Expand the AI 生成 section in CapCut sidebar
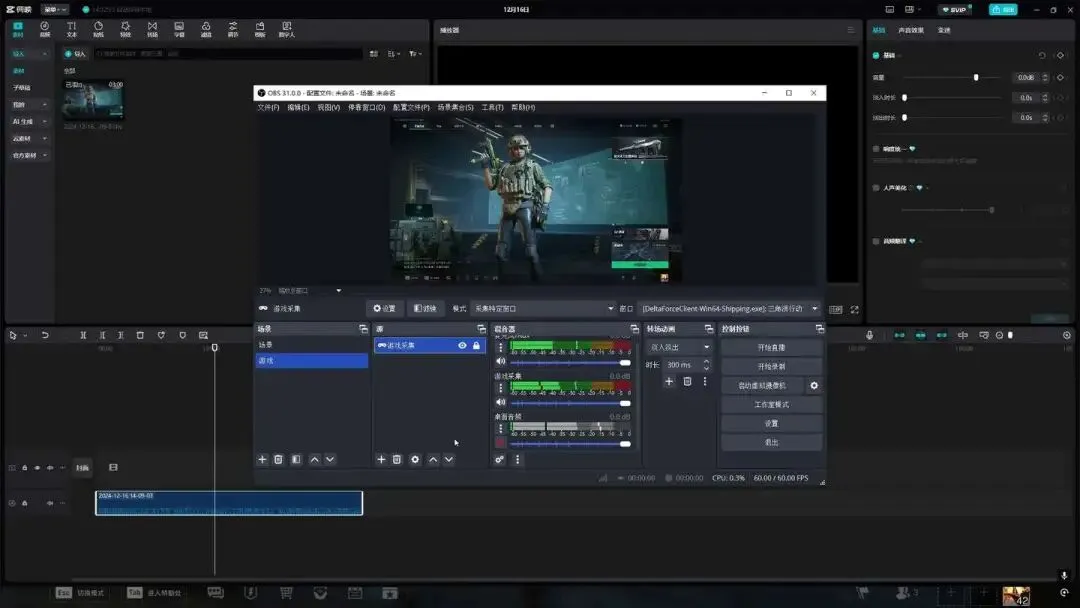The image size is (1080, 608). 30,121
